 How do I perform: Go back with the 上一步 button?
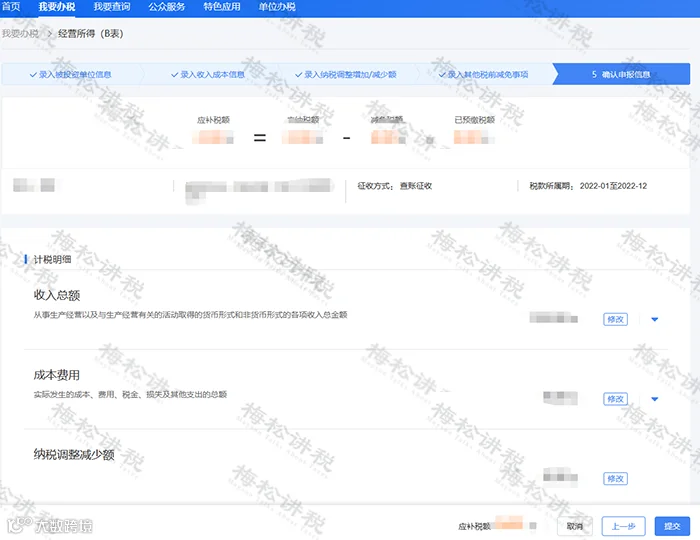(623, 526)
